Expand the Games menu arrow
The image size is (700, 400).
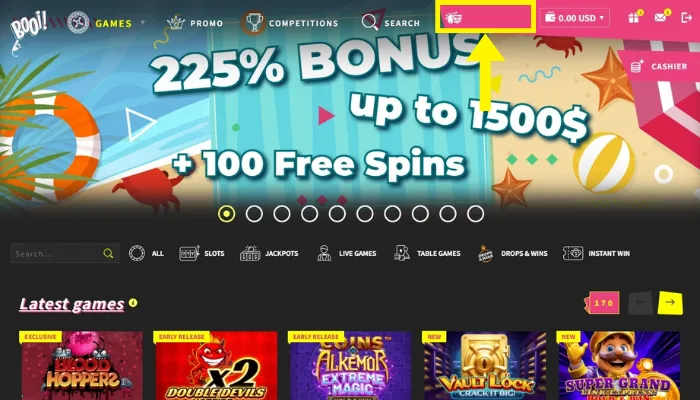pos(143,22)
